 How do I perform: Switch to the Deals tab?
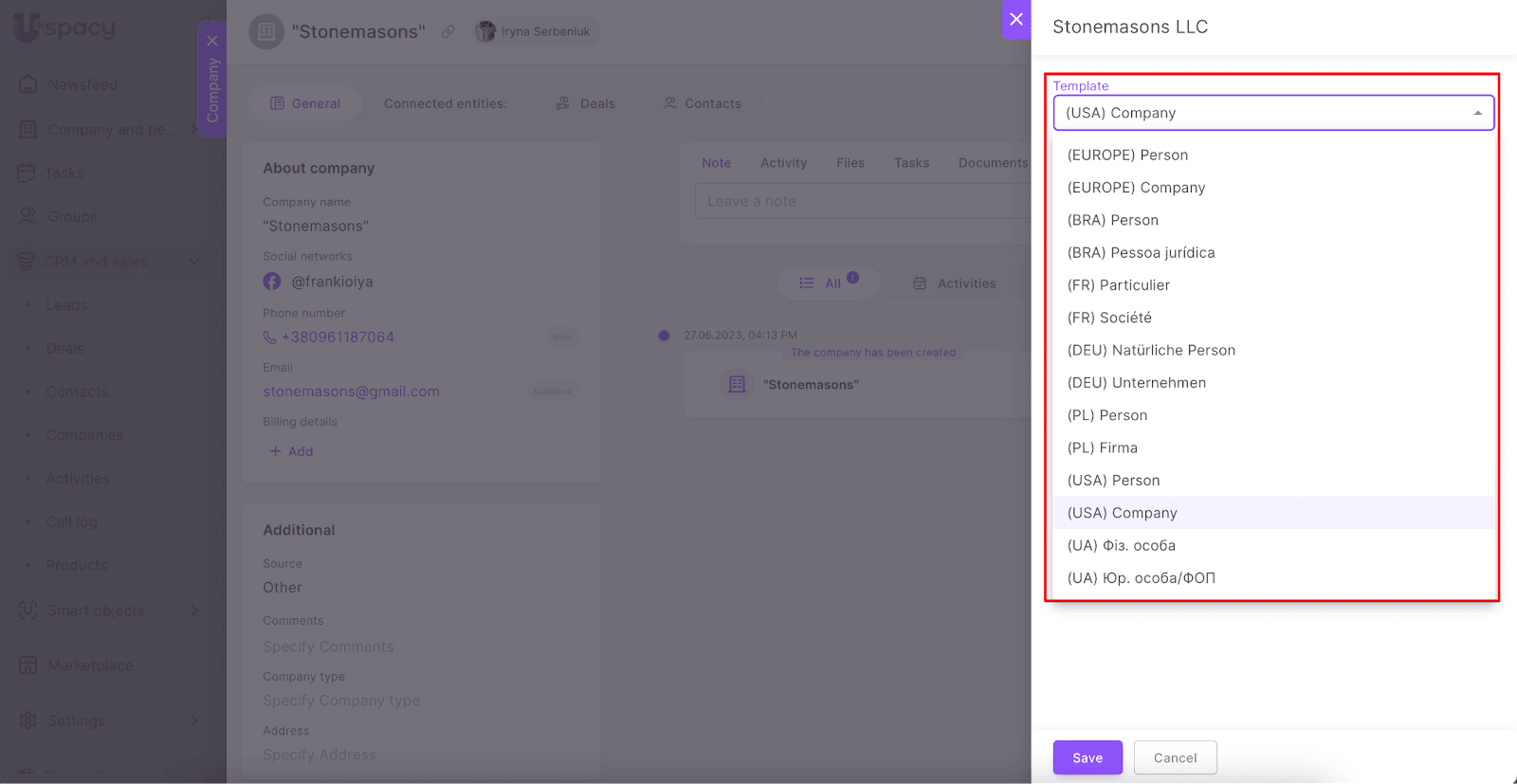[586, 103]
